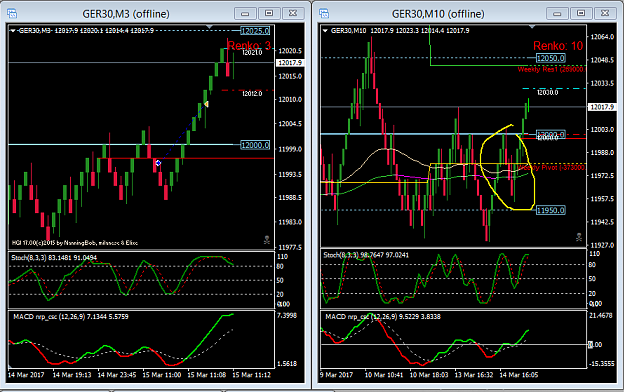The image size is (625, 392).
Task: Click the 'Renko: 3' label
Action: pos(249,46)
